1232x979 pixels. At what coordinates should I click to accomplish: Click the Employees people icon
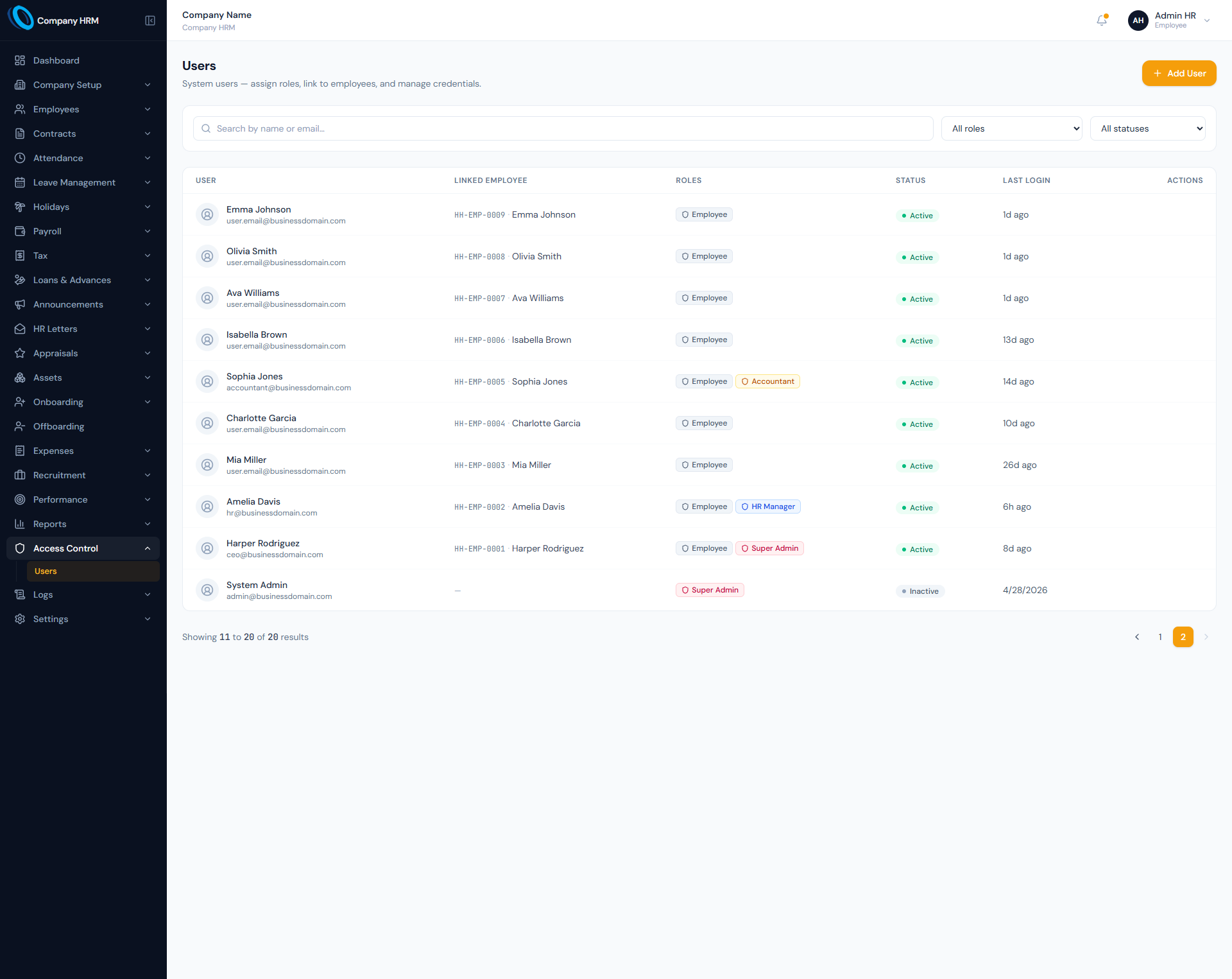point(20,109)
